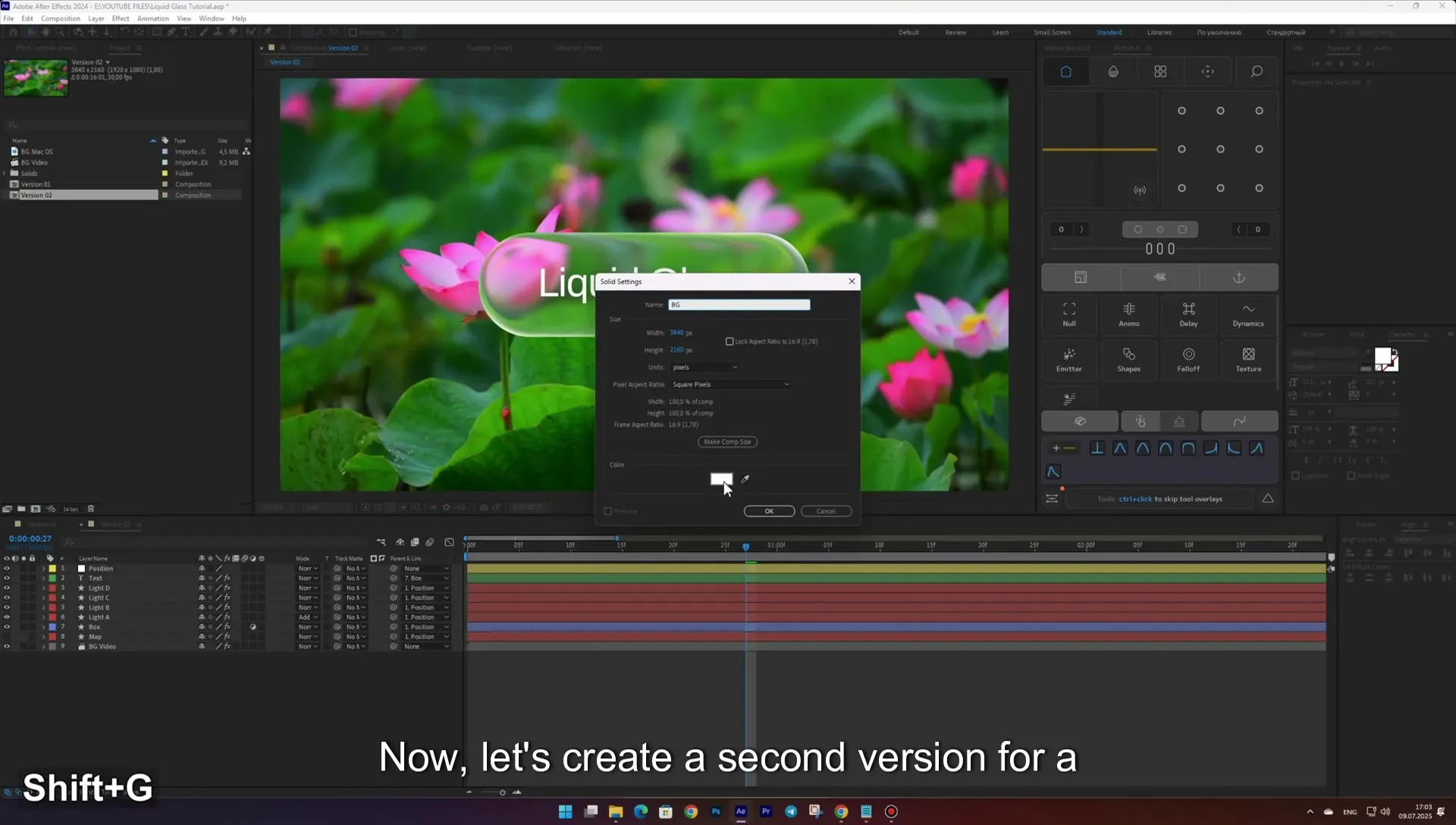Toggle visibility of the Text layer
The height and width of the screenshot is (825, 1456).
point(7,579)
